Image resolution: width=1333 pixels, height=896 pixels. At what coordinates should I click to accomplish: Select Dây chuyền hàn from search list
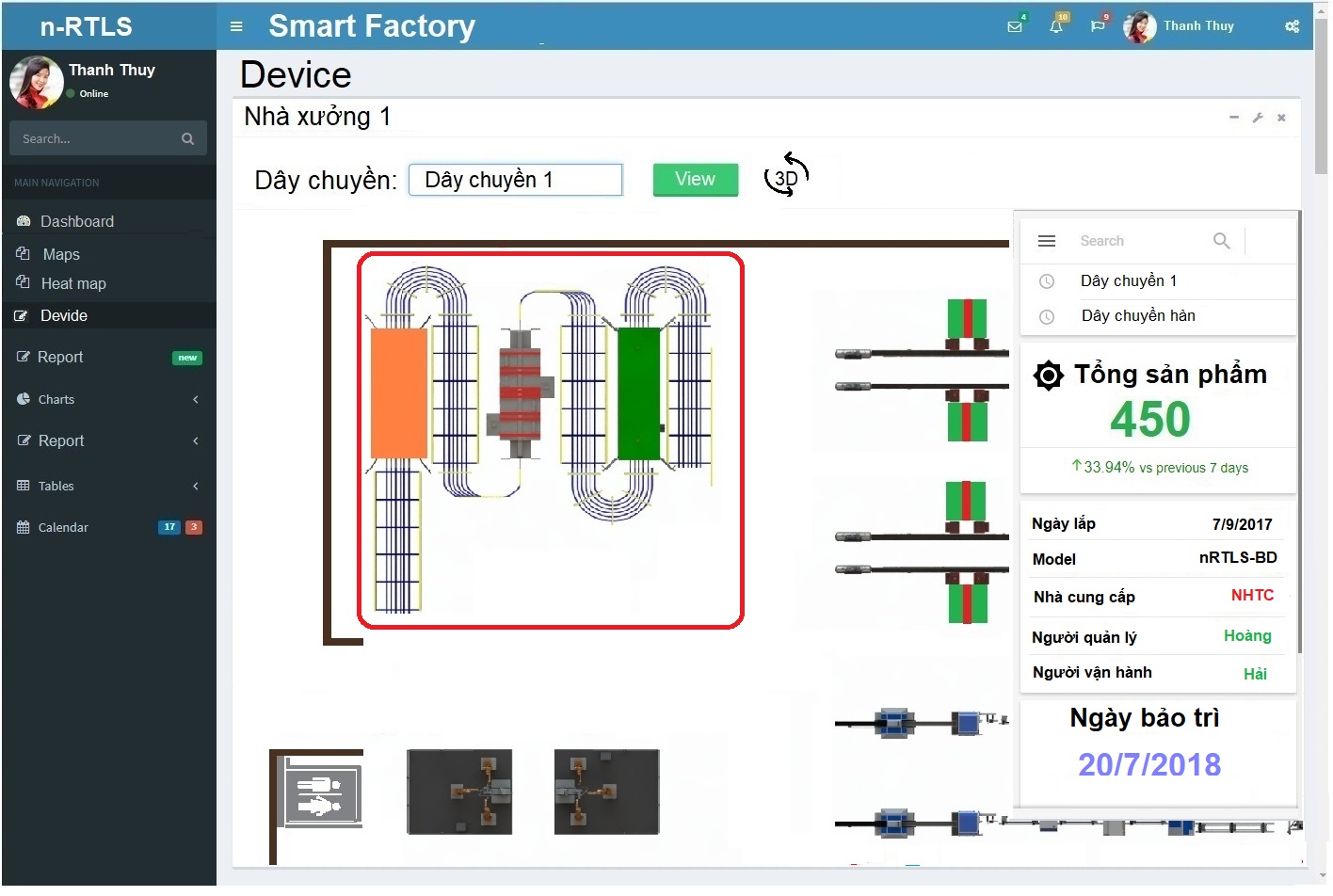tap(1137, 316)
